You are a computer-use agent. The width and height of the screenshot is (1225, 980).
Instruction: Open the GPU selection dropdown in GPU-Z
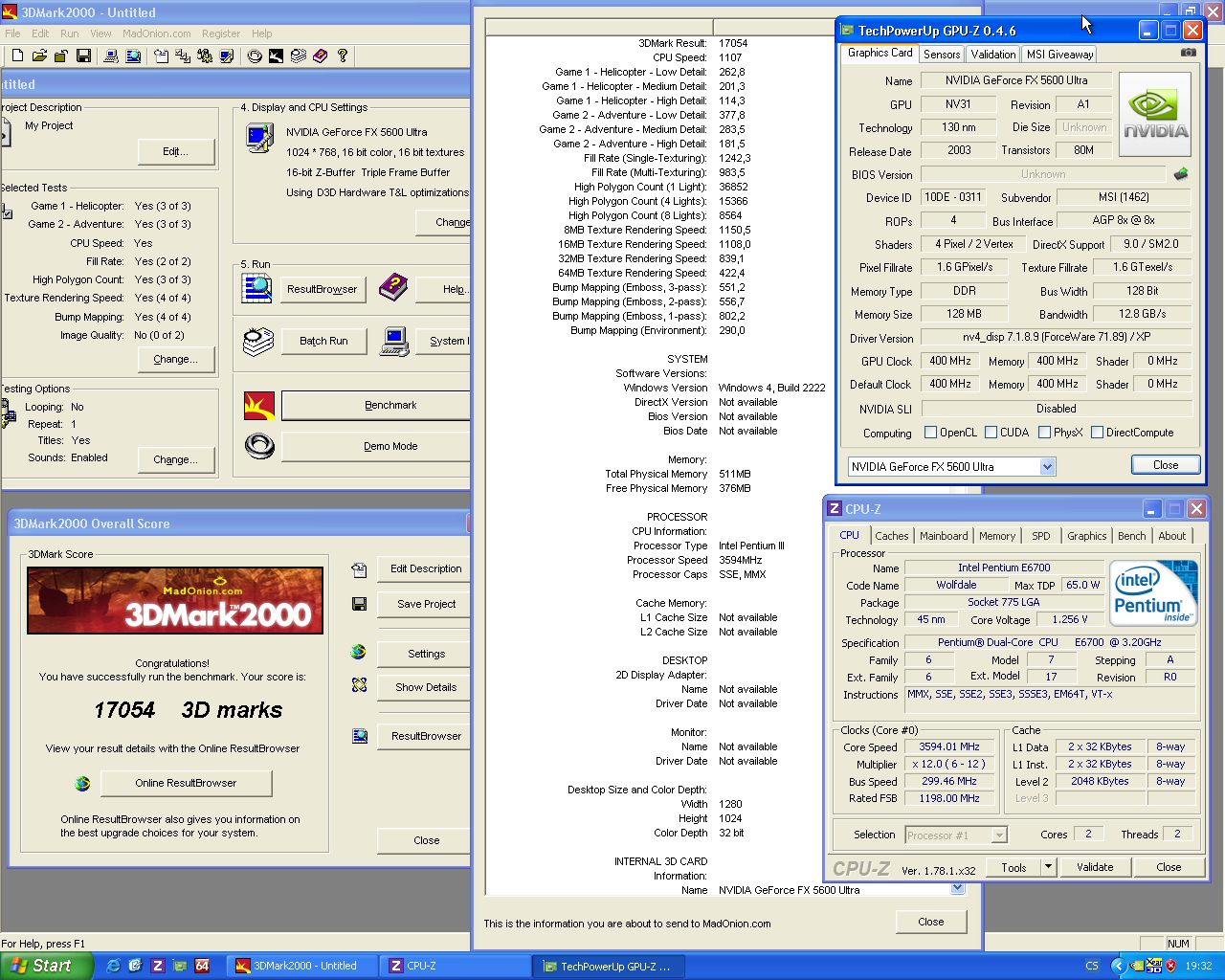(1047, 467)
